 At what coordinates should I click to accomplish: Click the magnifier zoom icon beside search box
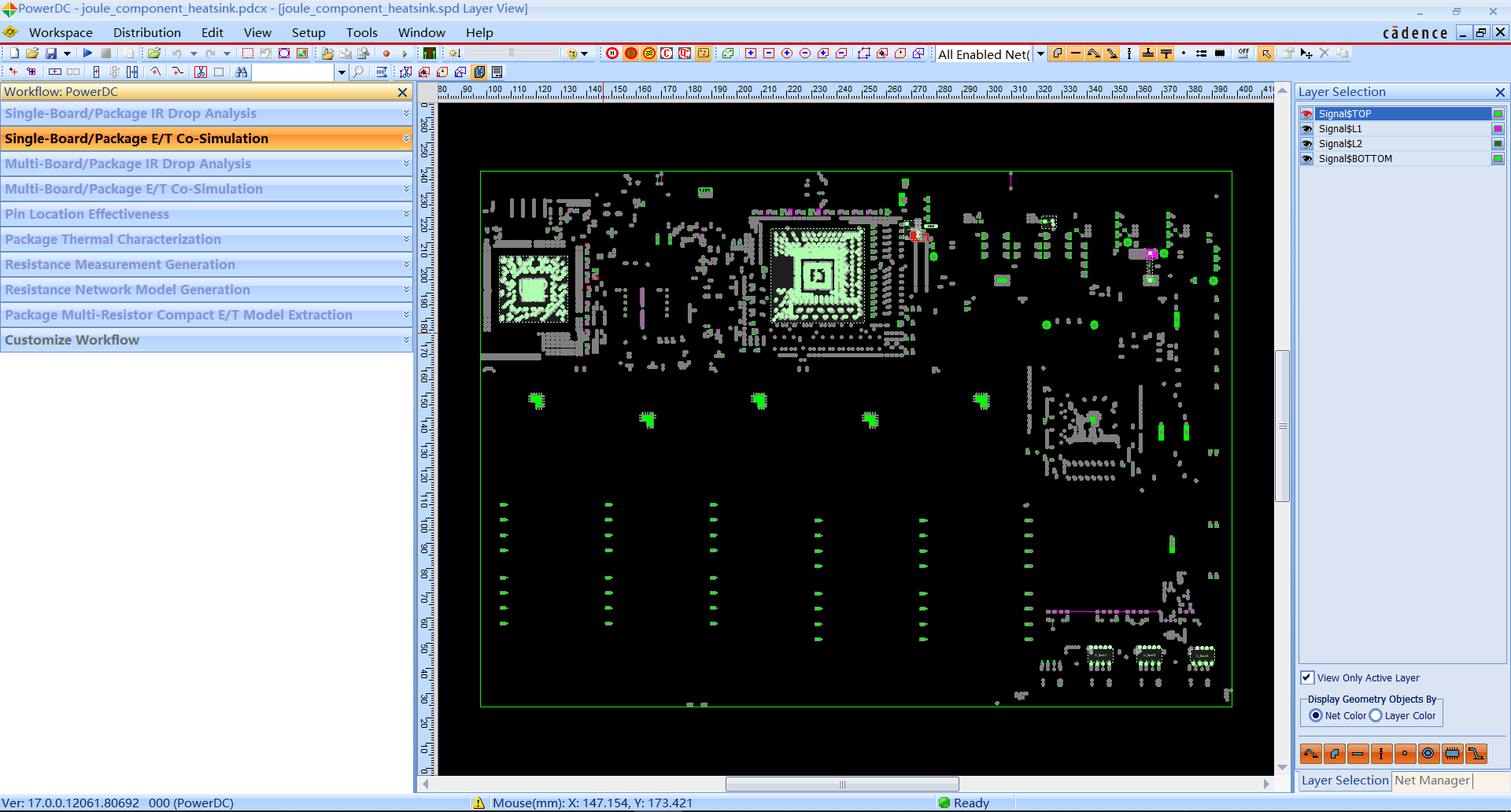coord(358,72)
